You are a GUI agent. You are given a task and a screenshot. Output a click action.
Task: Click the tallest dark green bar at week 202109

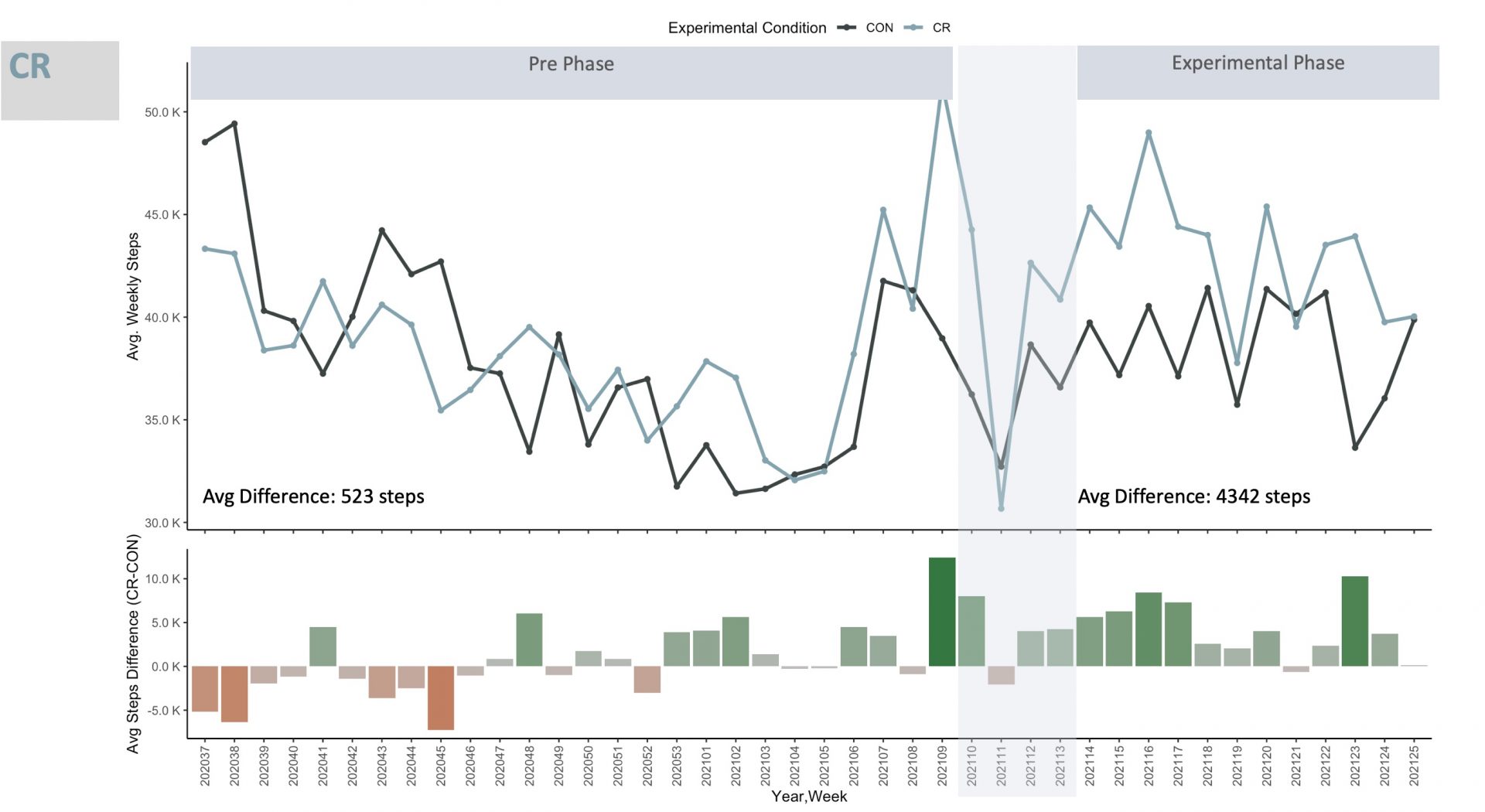click(x=942, y=611)
